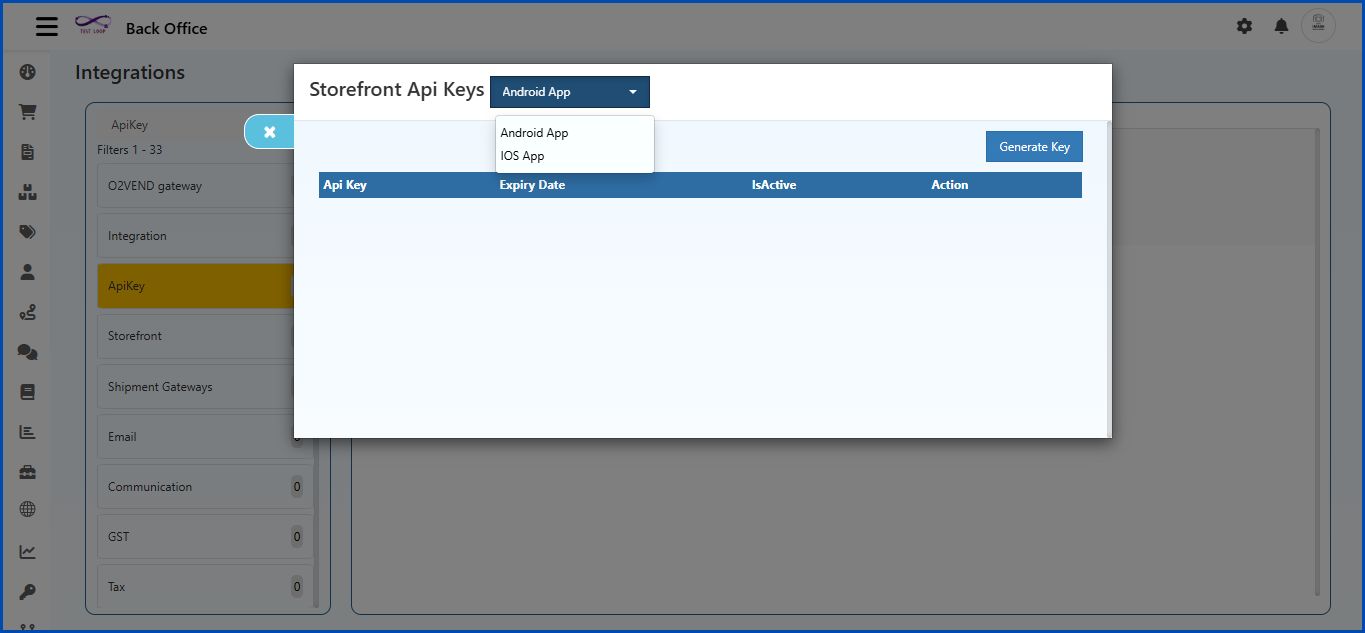Open the documents icon in left sidebar

pyautogui.click(x=27, y=152)
